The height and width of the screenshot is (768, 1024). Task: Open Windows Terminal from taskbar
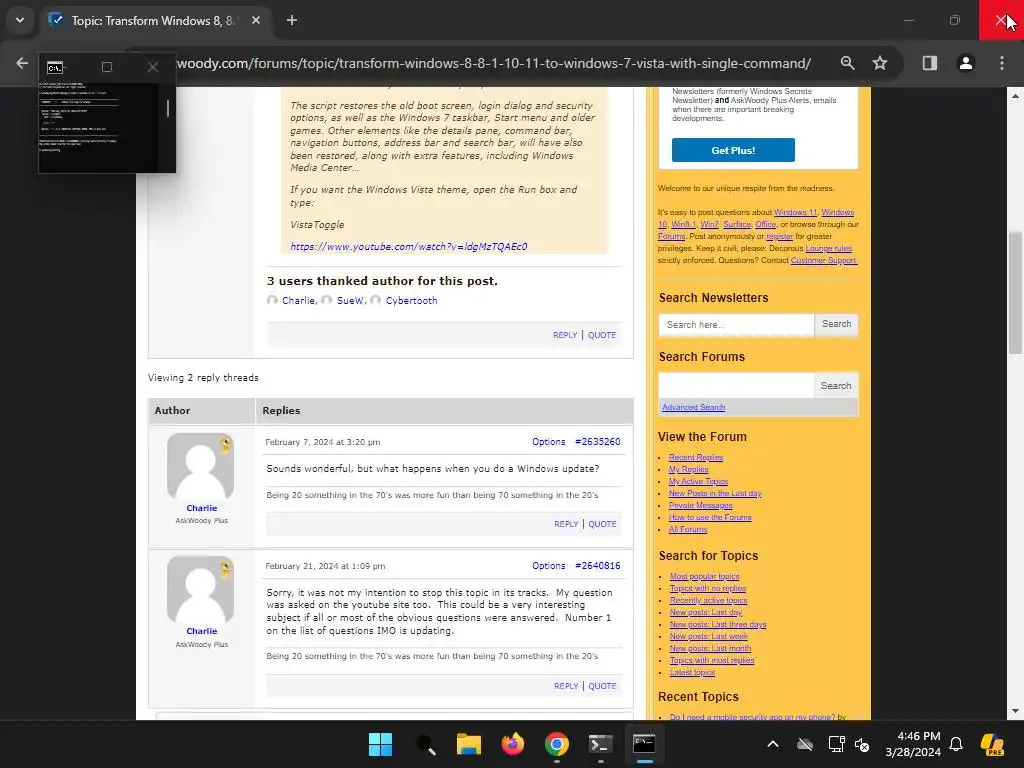(600, 744)
